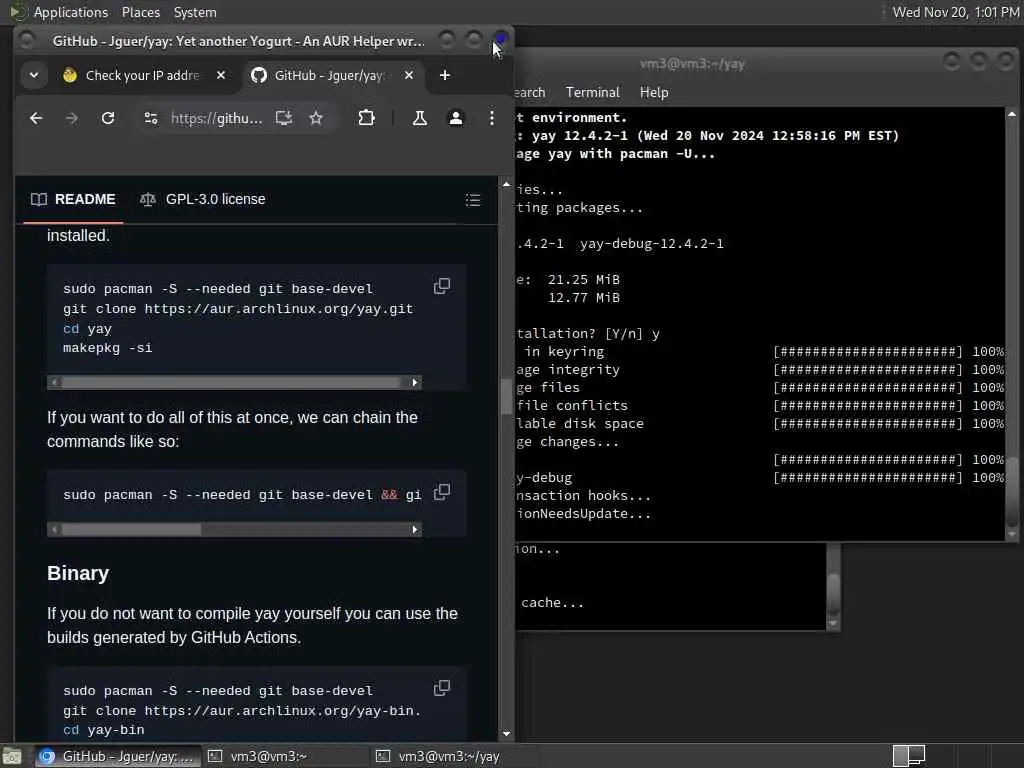Go back to the previous page
The image size is (1024, 768).
(36, 118)
